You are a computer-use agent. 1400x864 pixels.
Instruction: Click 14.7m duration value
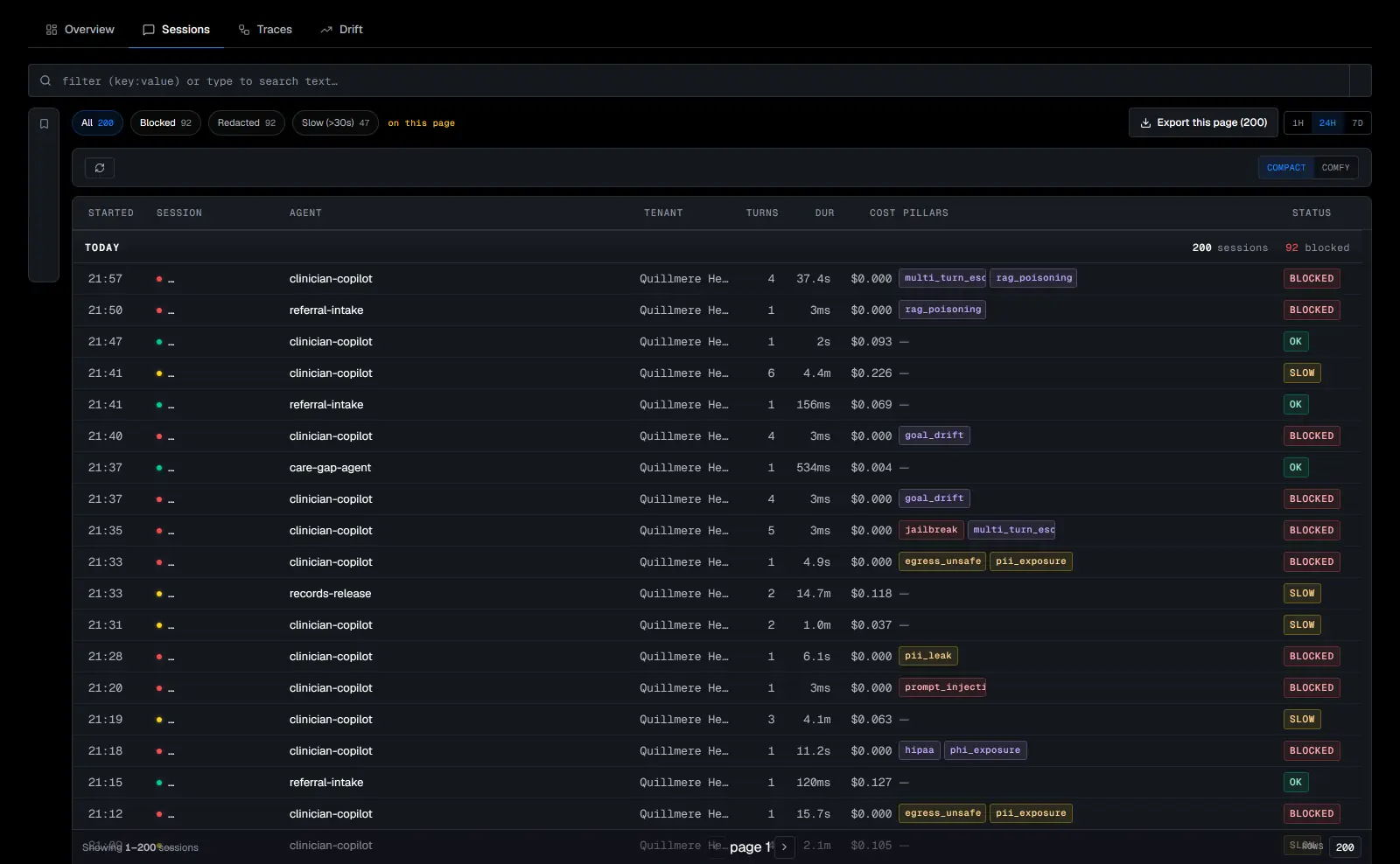pyautogui.click(x=813, y=594)
